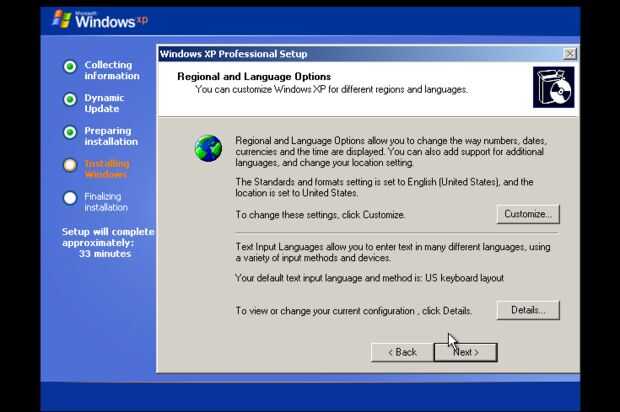Click the Customize... button

[528, 214]
